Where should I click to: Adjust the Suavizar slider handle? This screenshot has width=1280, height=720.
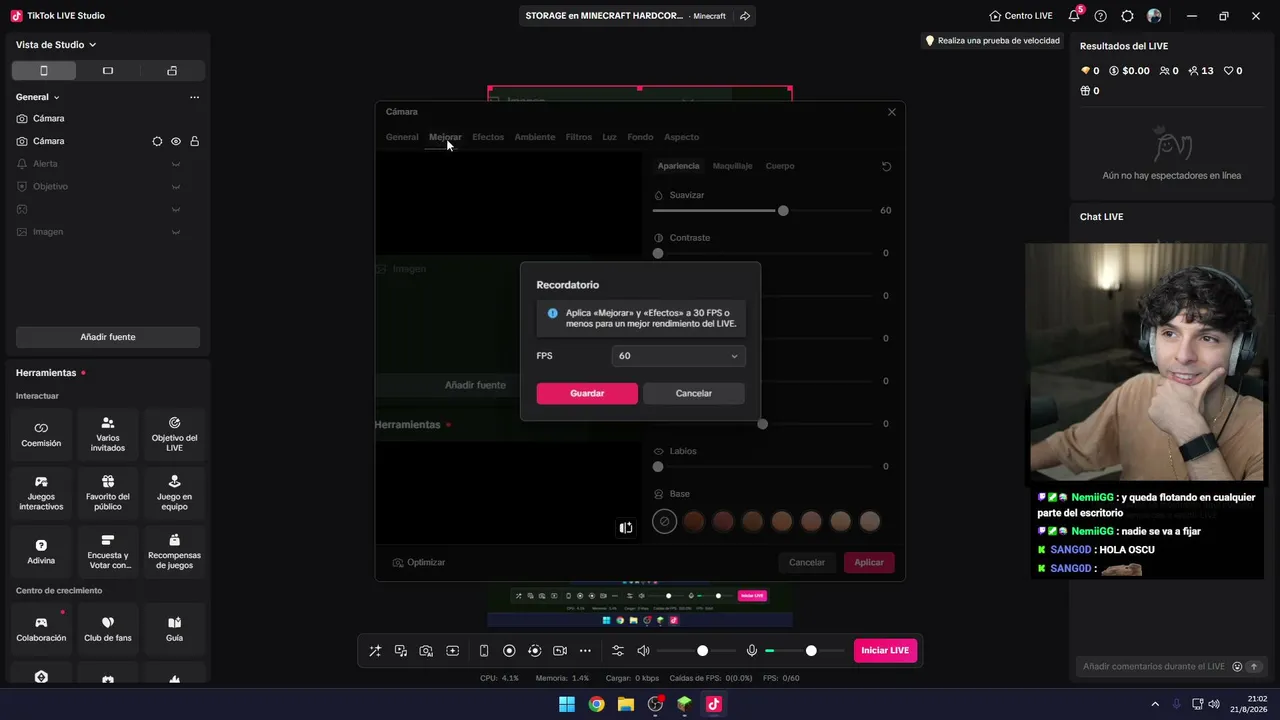[783, 210]
